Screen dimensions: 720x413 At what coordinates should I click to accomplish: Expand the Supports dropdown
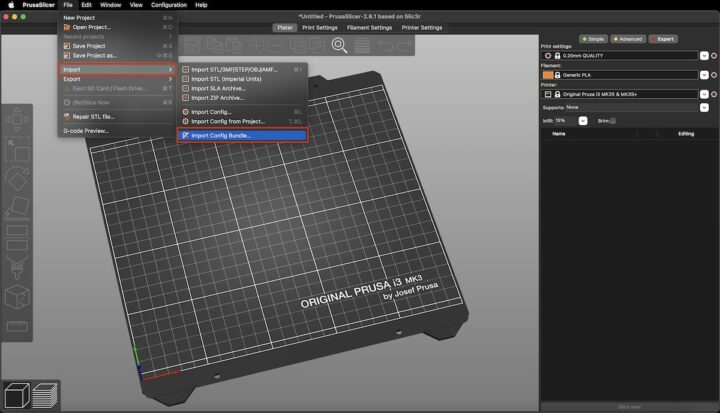tap(702, 107)
